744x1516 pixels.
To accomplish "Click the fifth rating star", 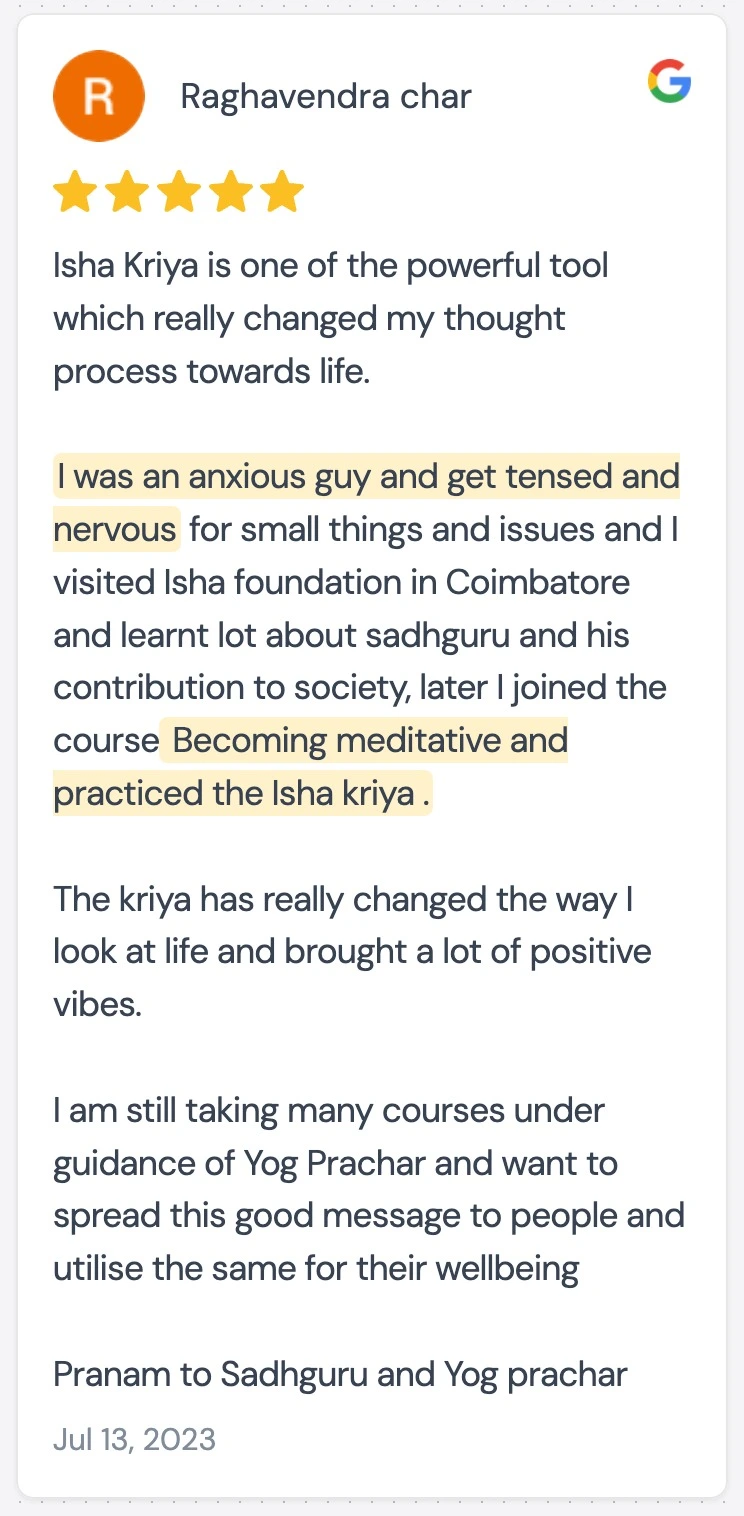I will click(x=283, y=192).
